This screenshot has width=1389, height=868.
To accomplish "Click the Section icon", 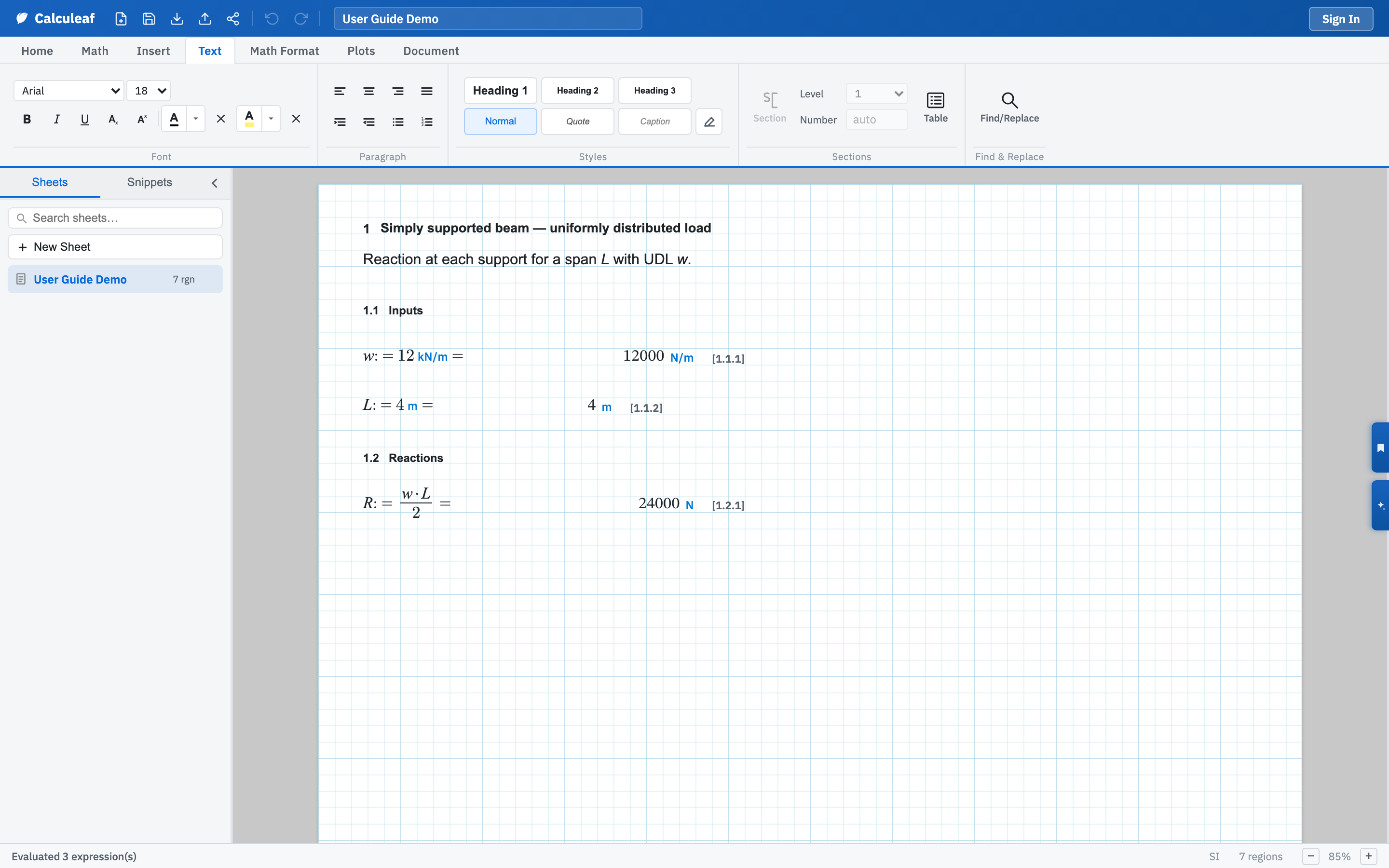I will tap(770, 107).
